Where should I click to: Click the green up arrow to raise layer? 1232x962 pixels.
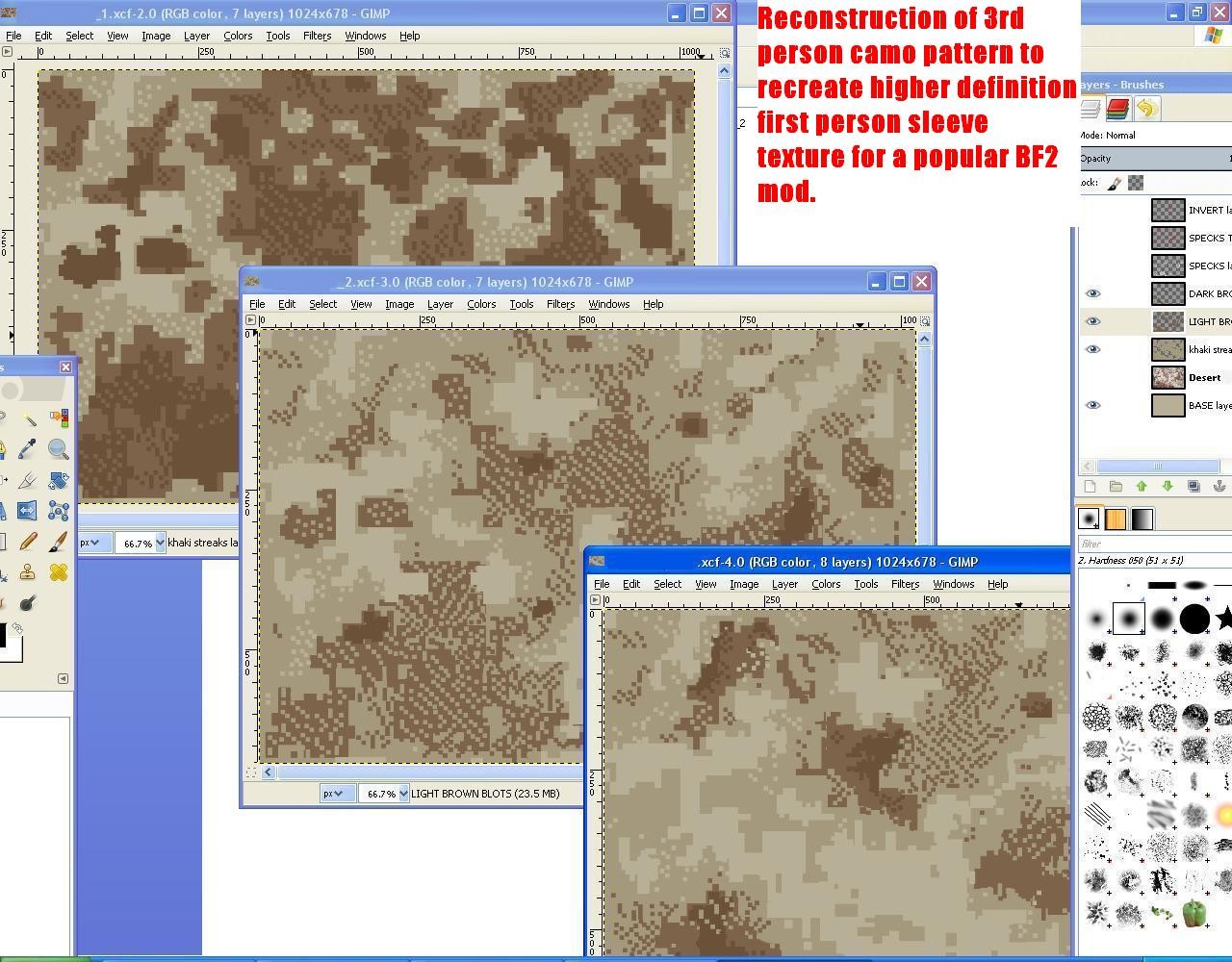pyautogui.click(x=1142, y=486)
